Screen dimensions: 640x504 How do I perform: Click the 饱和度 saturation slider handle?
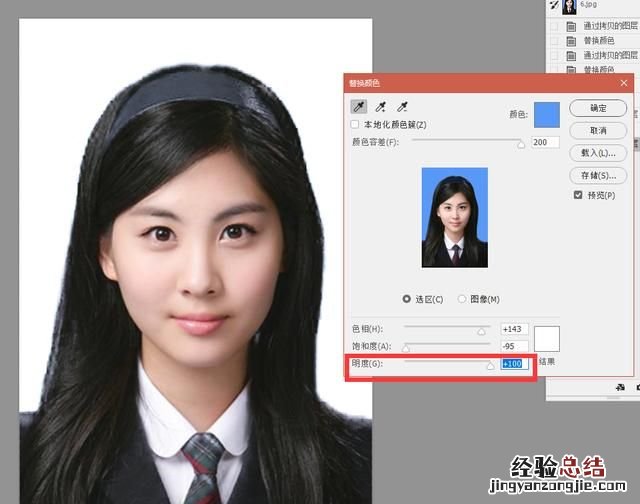click(x=406, y=349)
